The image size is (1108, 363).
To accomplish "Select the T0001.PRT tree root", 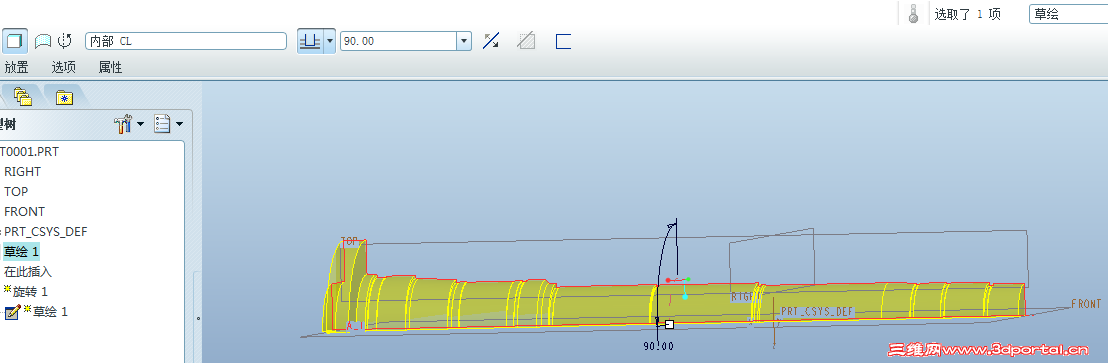I will point(30,152).
